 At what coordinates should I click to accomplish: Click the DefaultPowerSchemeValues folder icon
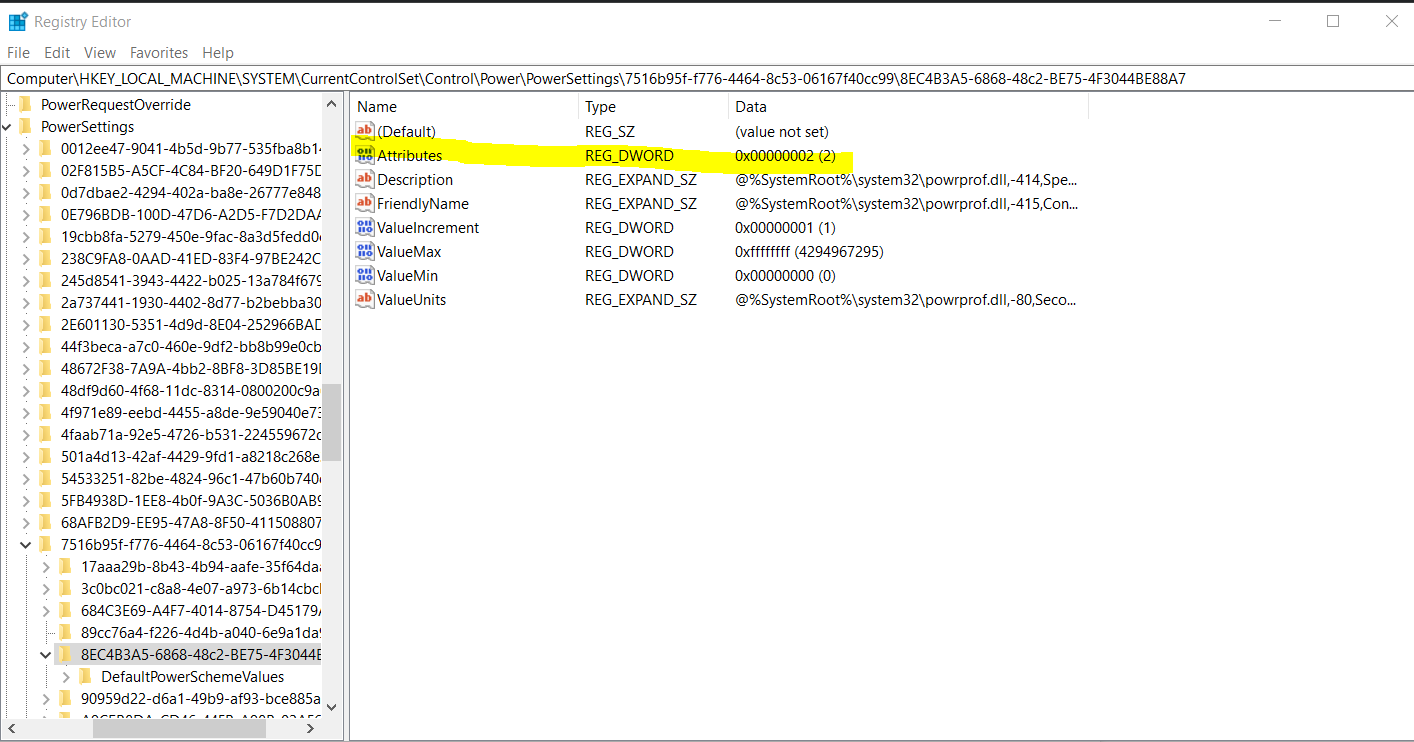(x=85, y=677)
